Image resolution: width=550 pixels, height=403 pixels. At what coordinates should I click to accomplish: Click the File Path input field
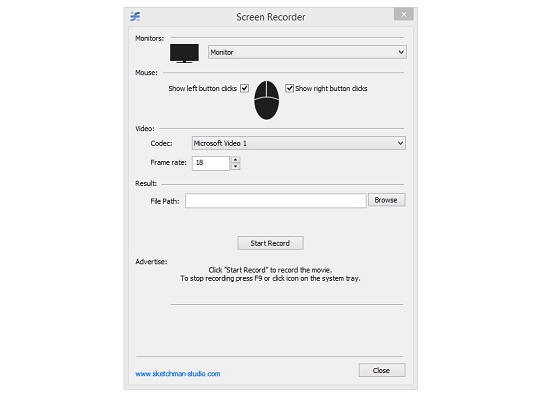click(276, 201)
